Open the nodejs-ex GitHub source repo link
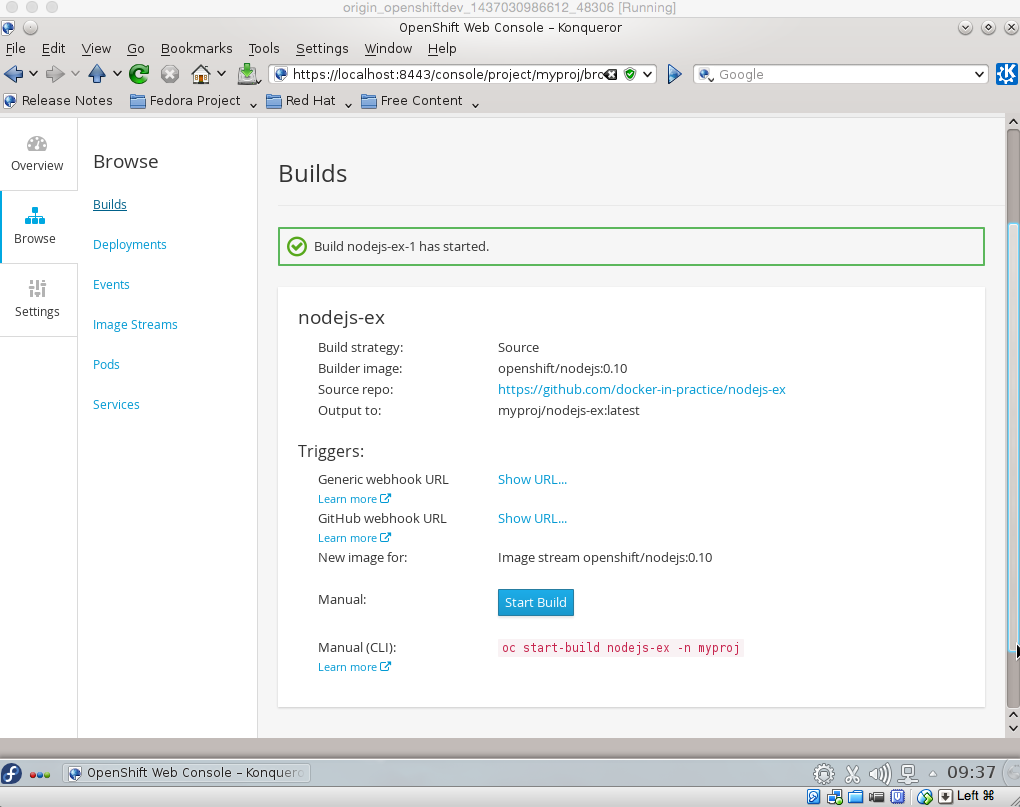 coord(641,389)
